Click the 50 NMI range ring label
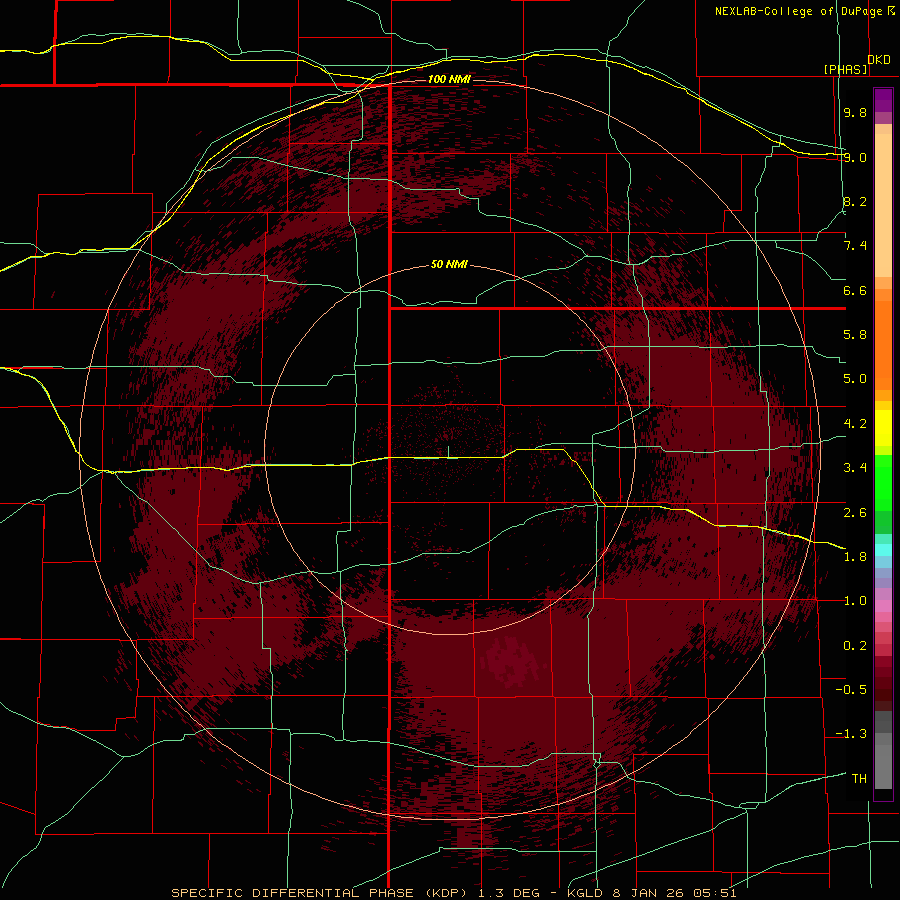The width and height of the screenshot is (900, 900). click(449, 265)
